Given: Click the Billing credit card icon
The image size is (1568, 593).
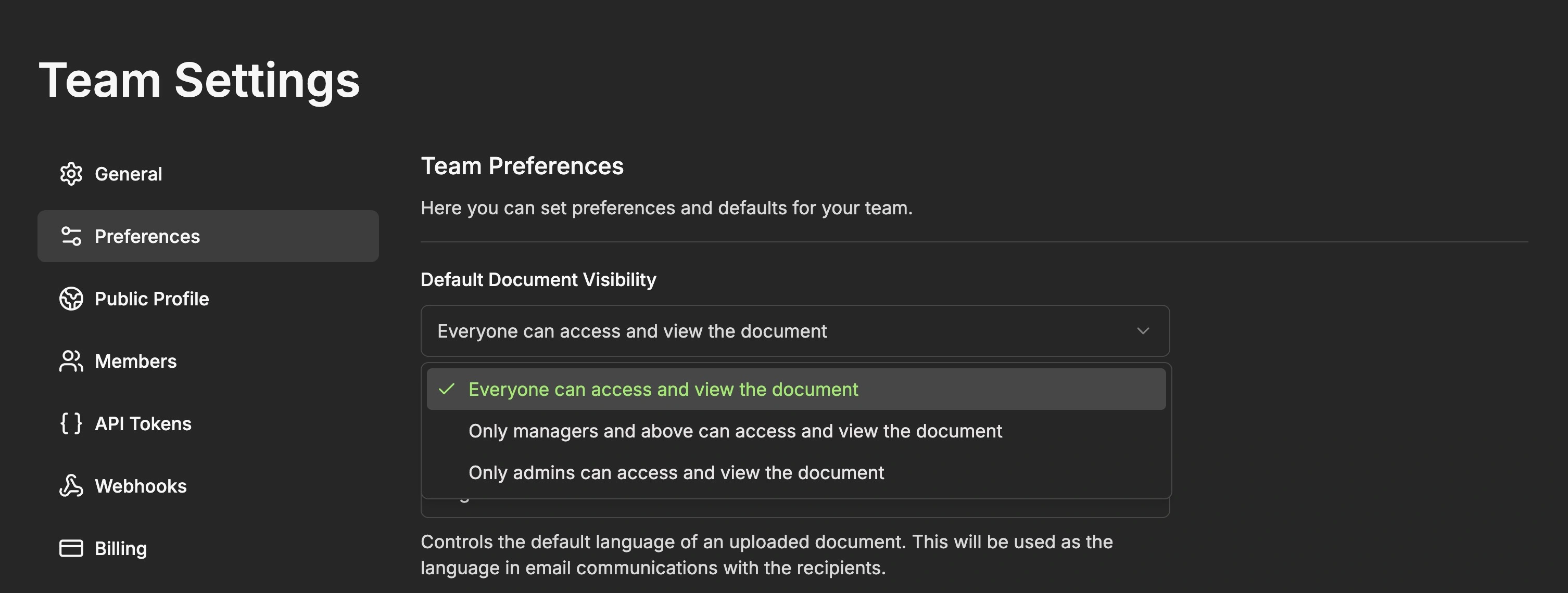Looking at the screenshot, I should point(71,548).
